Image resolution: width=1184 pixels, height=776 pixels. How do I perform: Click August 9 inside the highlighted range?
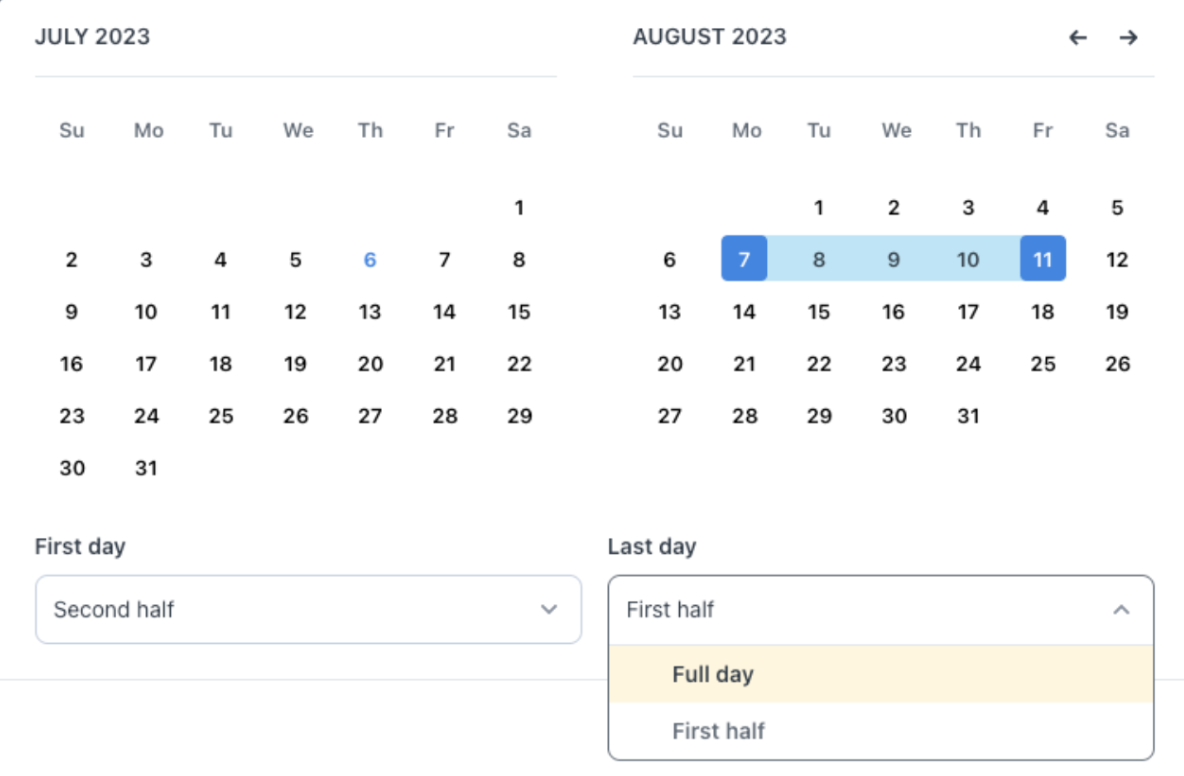(893, 259)
